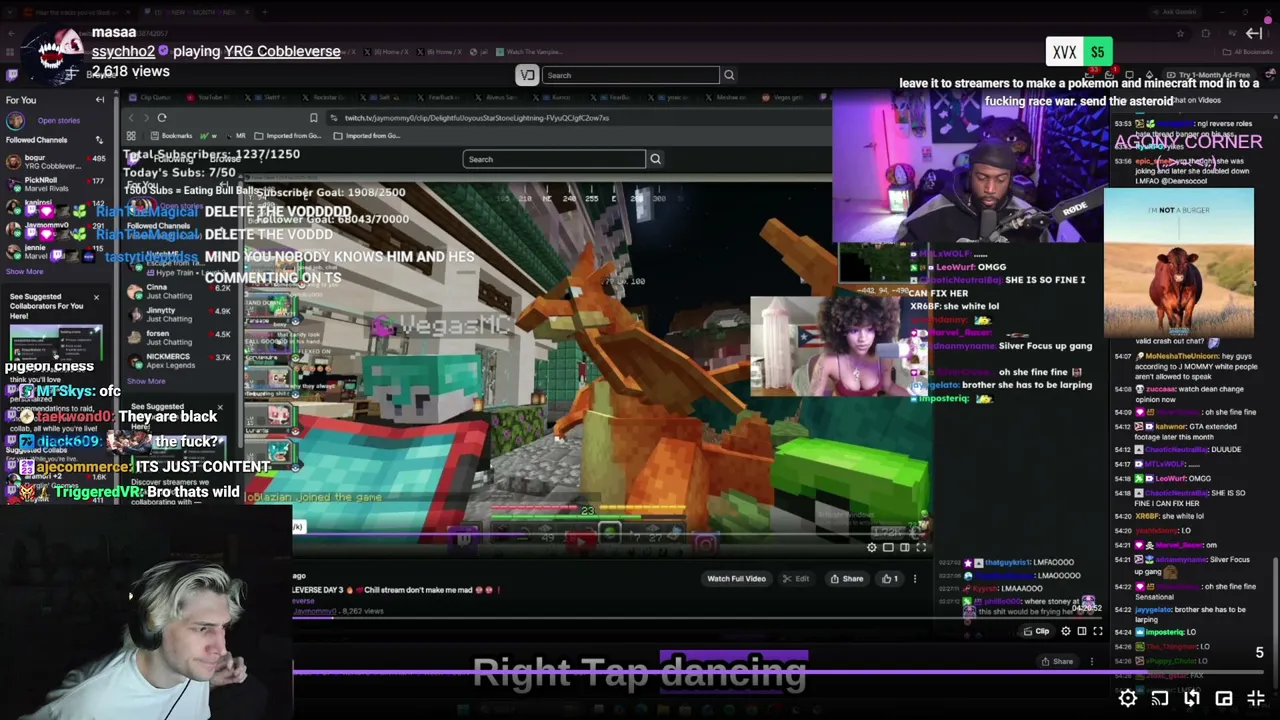Click the twitch.tv clip URL address bar

[476, 118]
